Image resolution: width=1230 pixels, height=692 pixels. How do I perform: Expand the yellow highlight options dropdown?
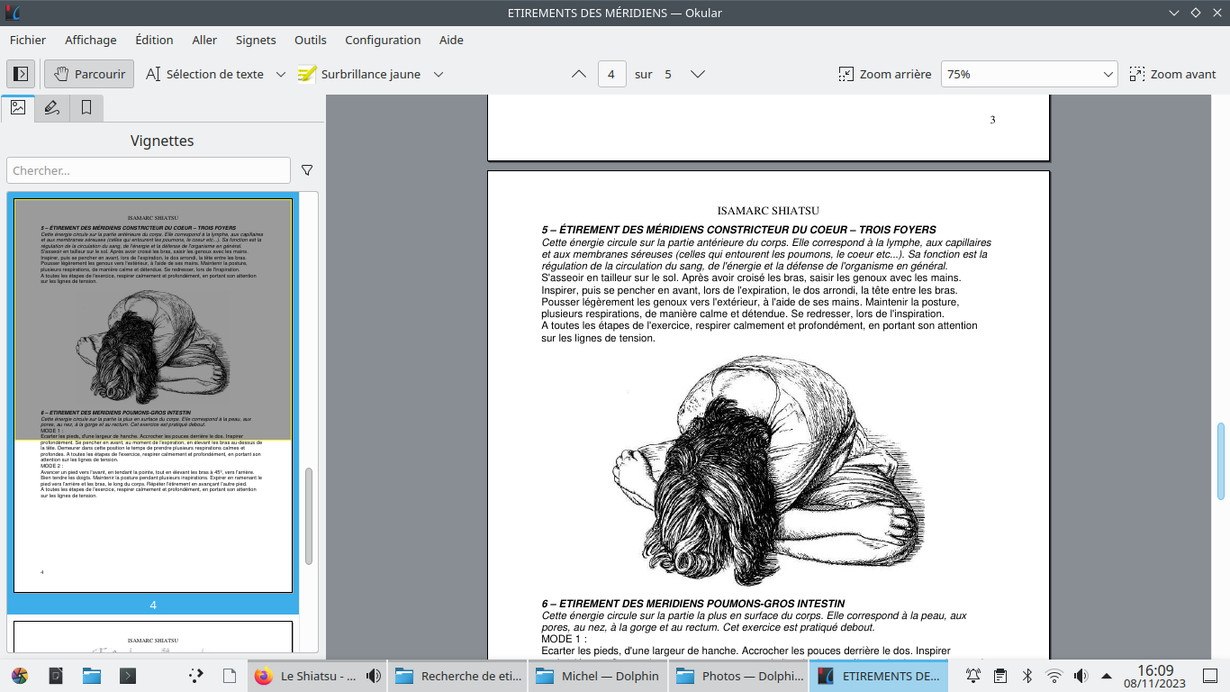pos(438,74)
